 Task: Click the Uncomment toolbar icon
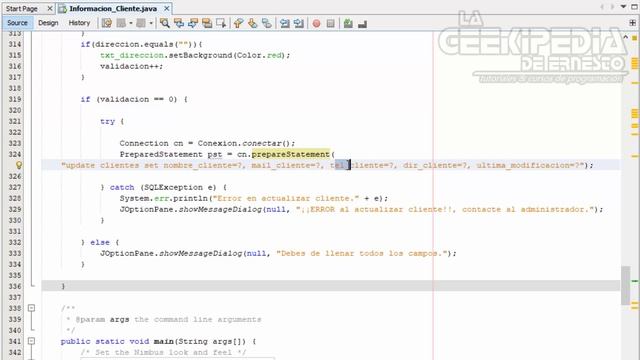(x=362, y=24)
